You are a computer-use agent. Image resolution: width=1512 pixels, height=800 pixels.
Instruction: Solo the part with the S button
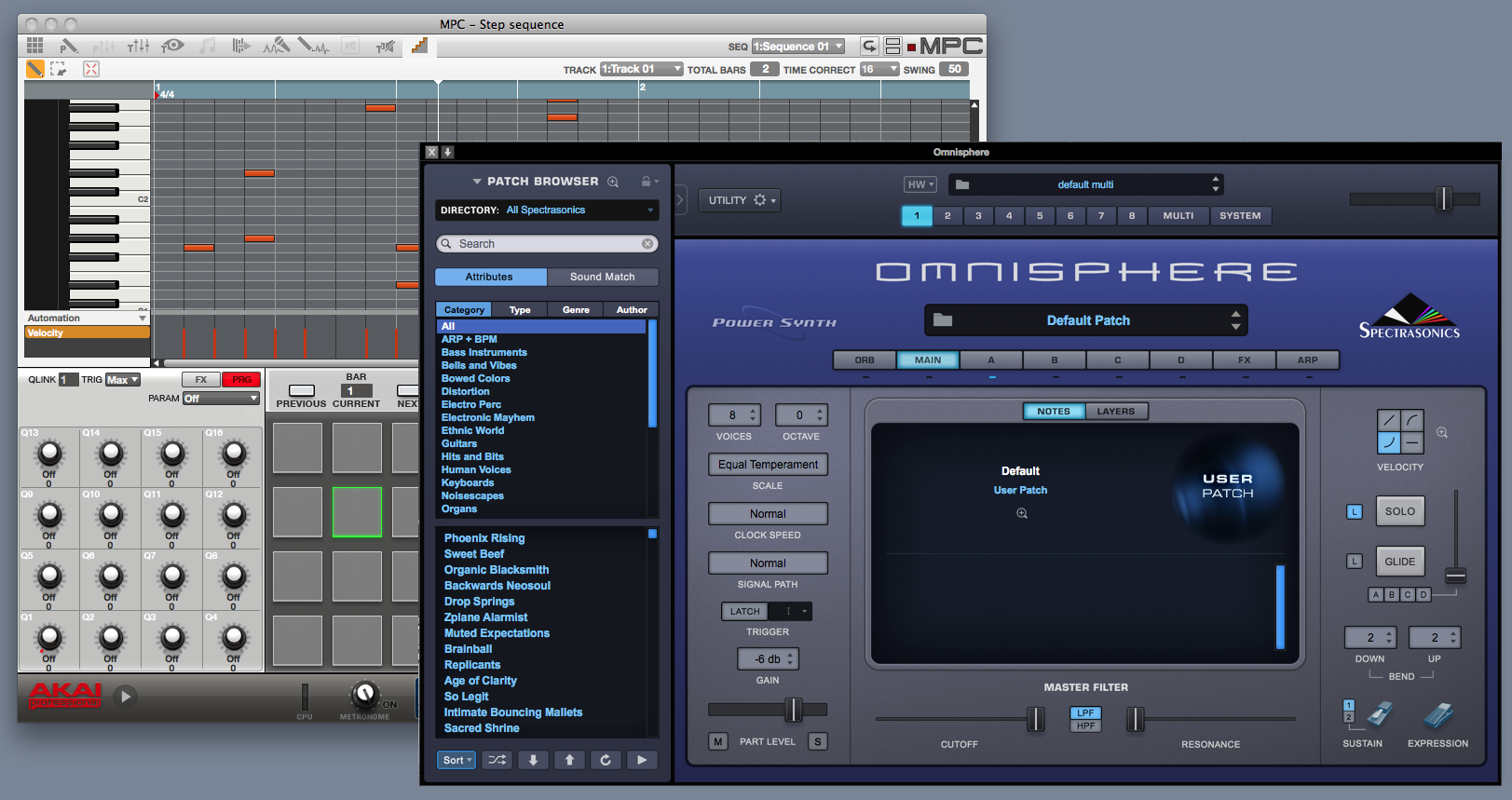(x=817, y=741)
